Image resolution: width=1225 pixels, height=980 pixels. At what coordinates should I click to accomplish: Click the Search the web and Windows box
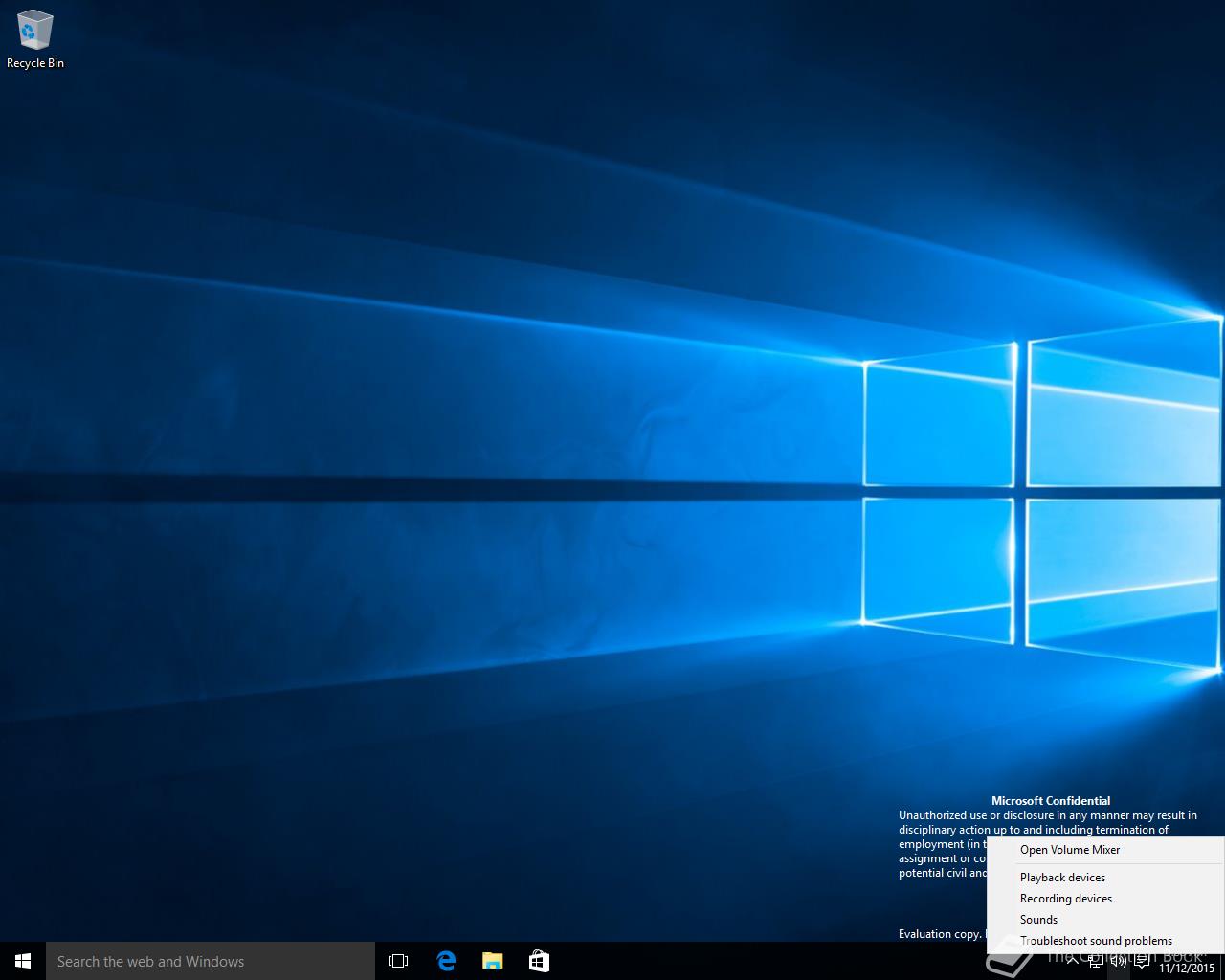[x=211, y=961]
